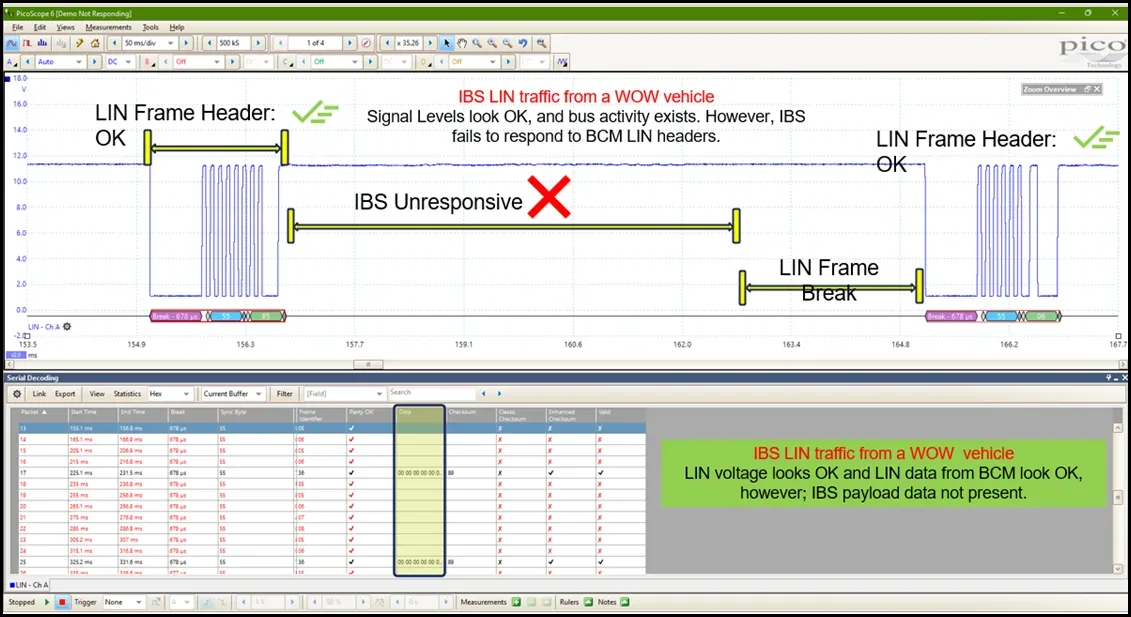Select the window zoom magnifier tool
The height and width of the screenshot is (617, 1131).
tap(477, 43)
